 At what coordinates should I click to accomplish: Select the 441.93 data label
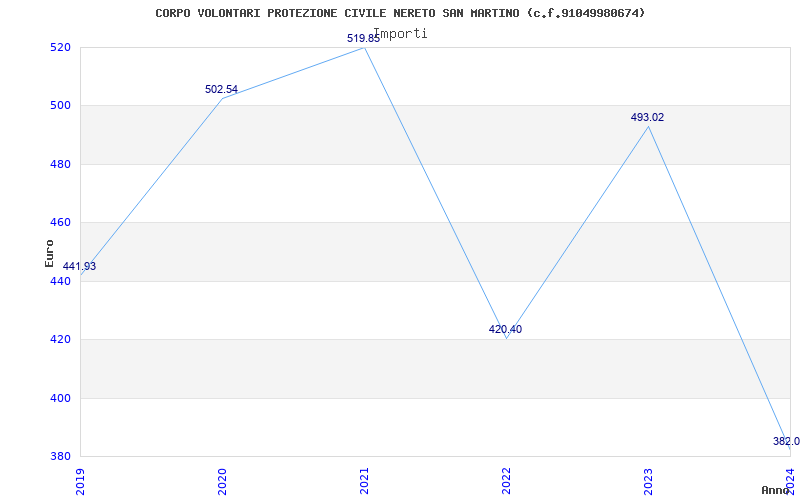pos(79,266)
